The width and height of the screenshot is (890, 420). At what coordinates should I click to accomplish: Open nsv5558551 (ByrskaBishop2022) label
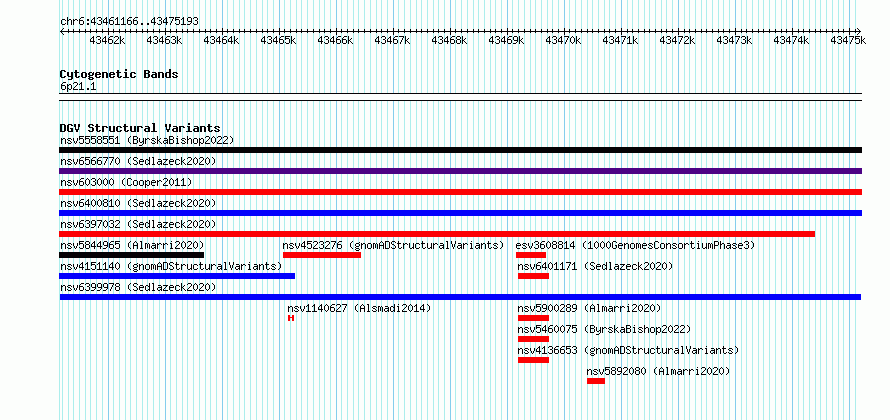(x=147, y=140)
